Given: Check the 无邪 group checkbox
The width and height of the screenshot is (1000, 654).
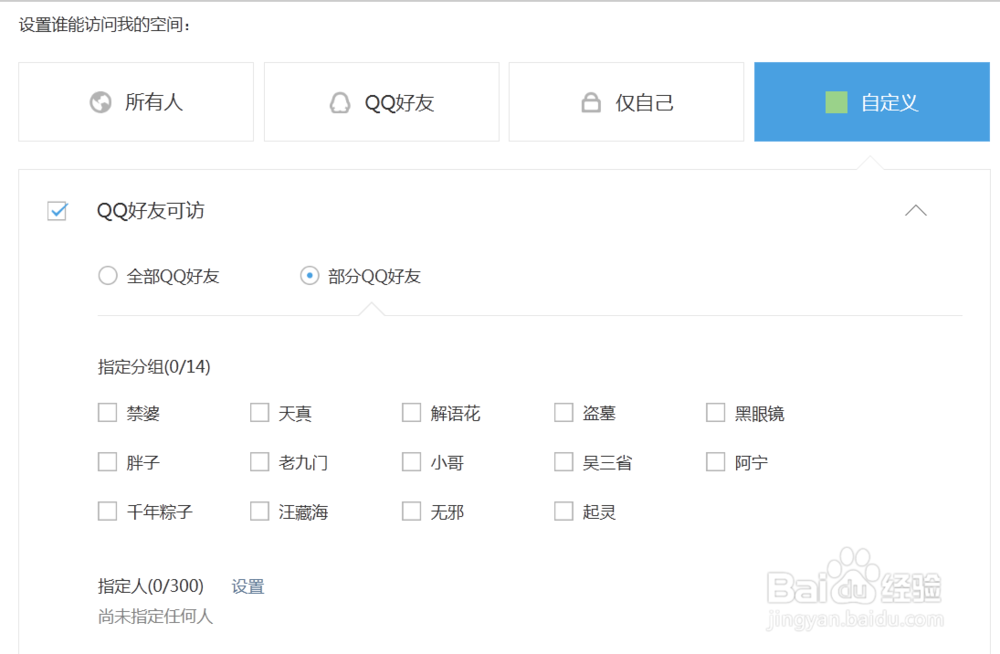Looking at the screenshot, I should pos(411,511).
